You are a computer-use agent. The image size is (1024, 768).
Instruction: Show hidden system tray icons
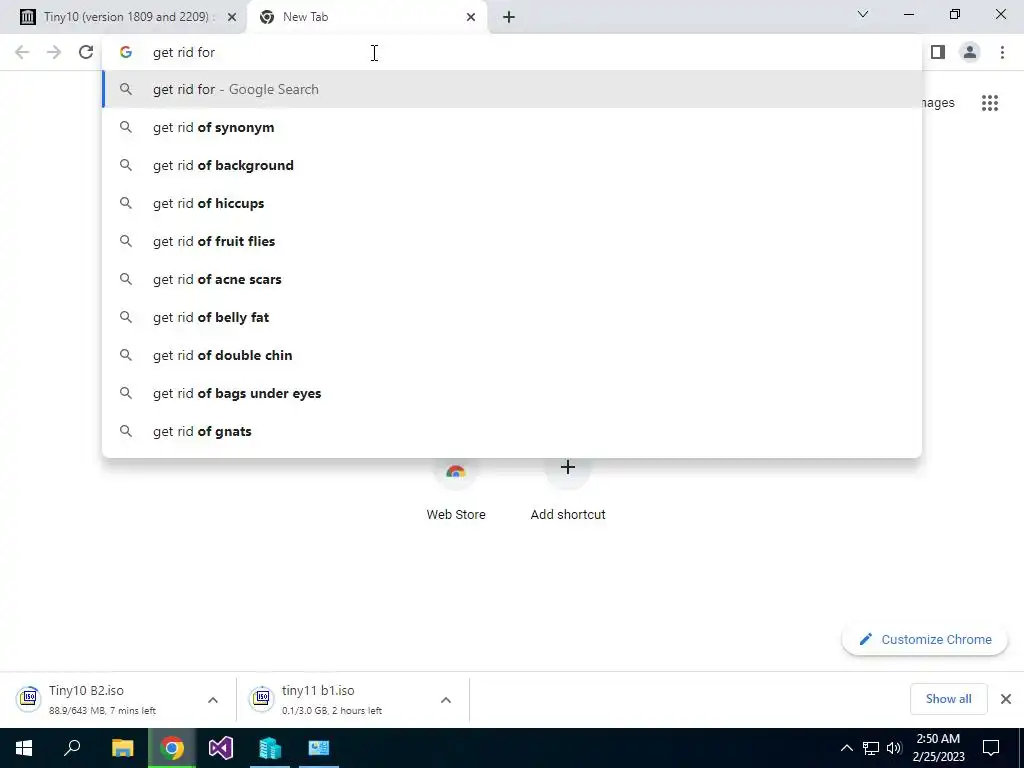coord(846,748)
